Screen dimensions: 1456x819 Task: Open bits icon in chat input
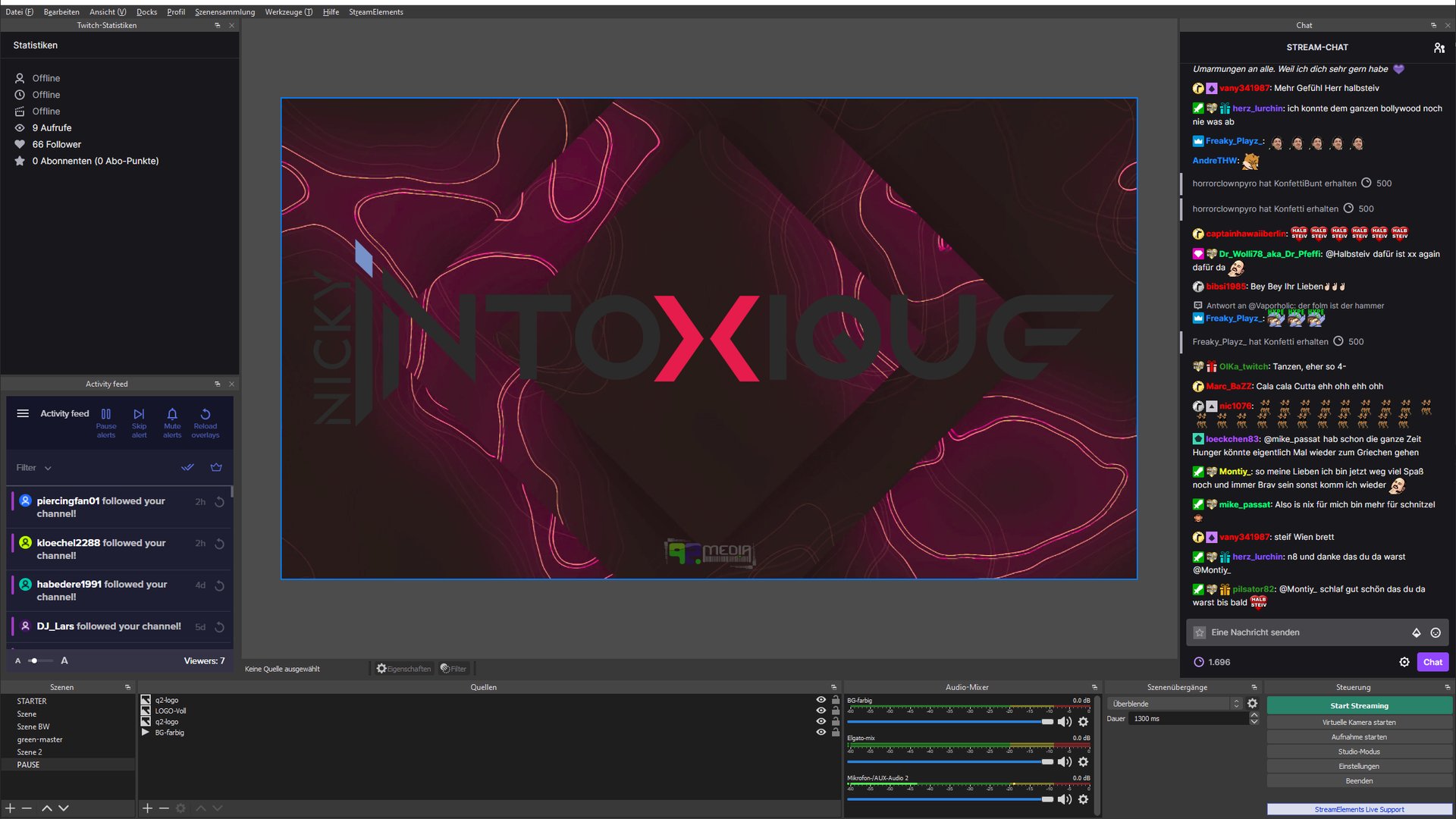[x=1416, y=632]
